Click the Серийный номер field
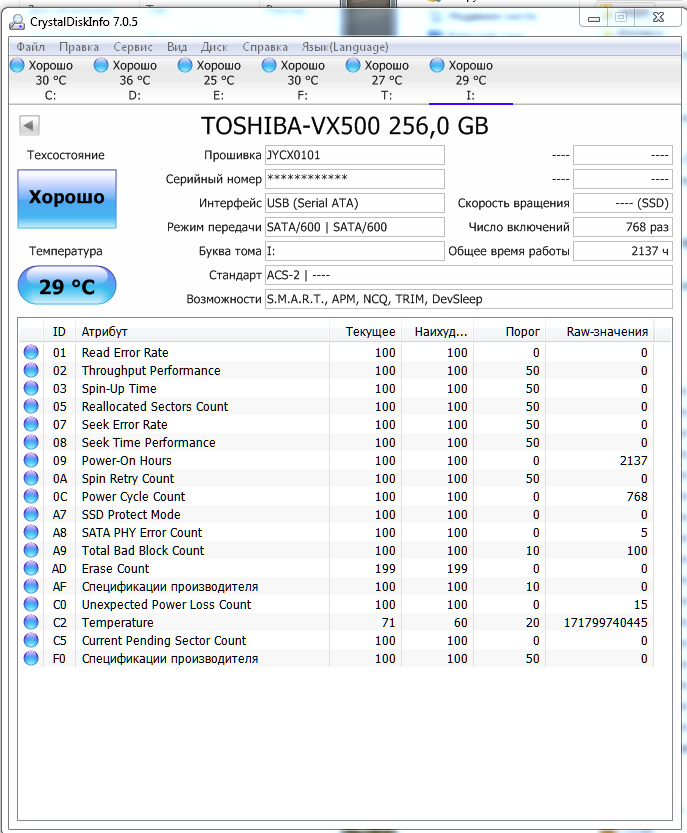The height and width of the screenshot is (833, 687). click(x=354, y=179)
